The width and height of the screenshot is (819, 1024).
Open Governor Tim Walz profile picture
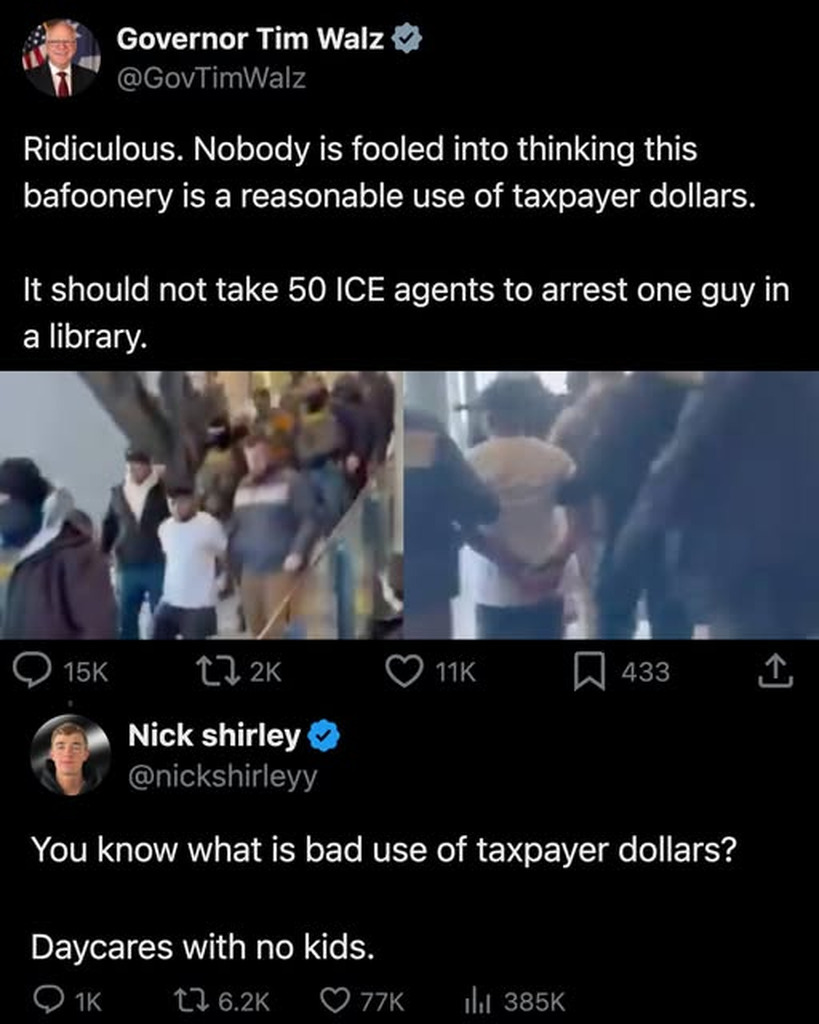(x=62, y=57)
